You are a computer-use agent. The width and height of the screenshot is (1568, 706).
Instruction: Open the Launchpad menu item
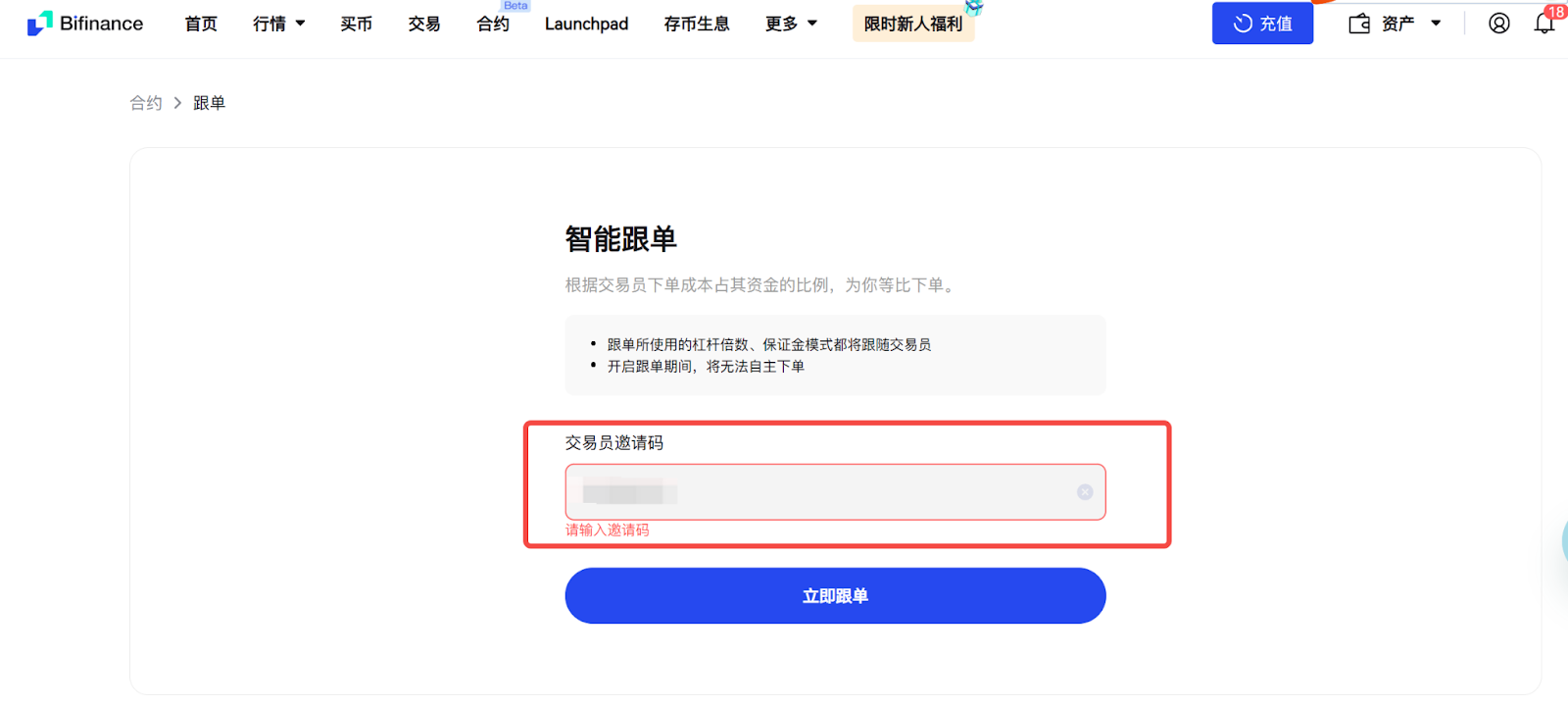click(586, 24)
